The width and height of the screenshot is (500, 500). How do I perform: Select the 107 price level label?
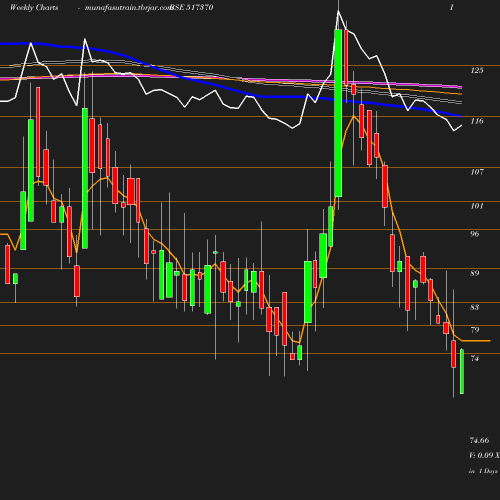tap(477, 172)
